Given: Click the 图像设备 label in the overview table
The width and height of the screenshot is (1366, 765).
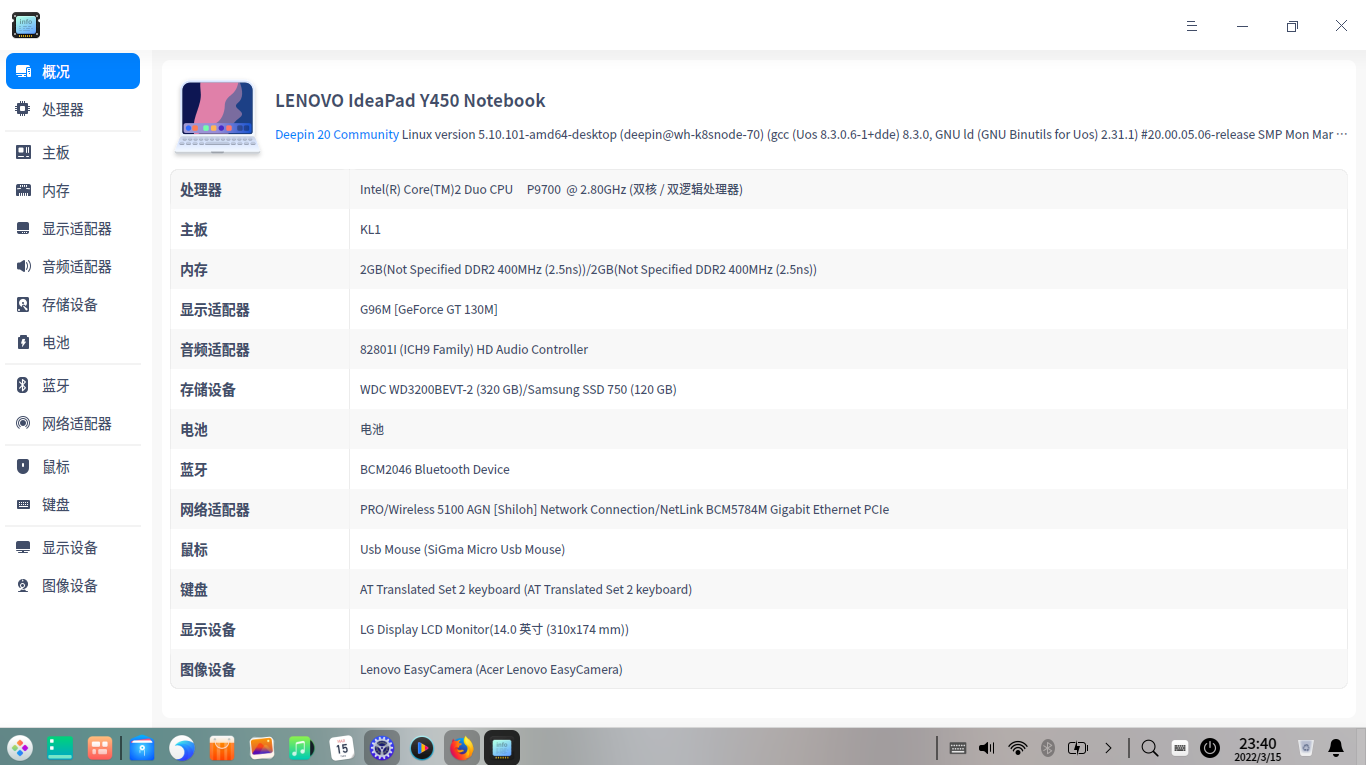Looking at the screenshot, I should [208, 669].
